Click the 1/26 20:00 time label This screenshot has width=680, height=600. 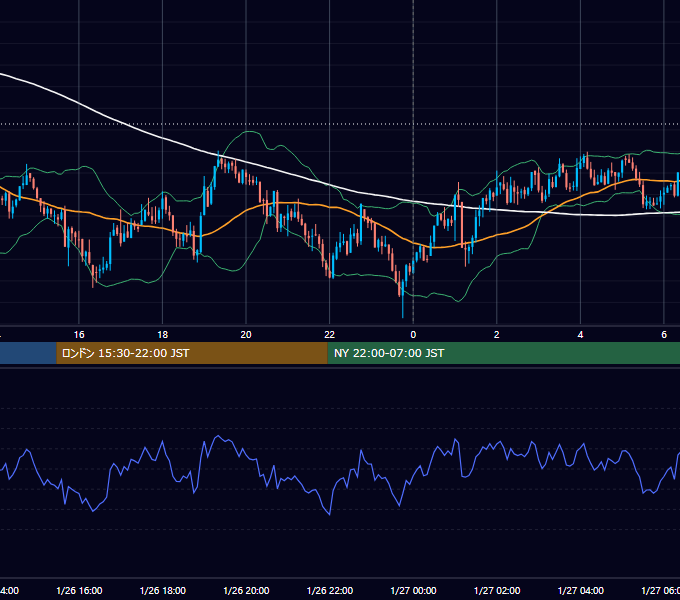246,590
